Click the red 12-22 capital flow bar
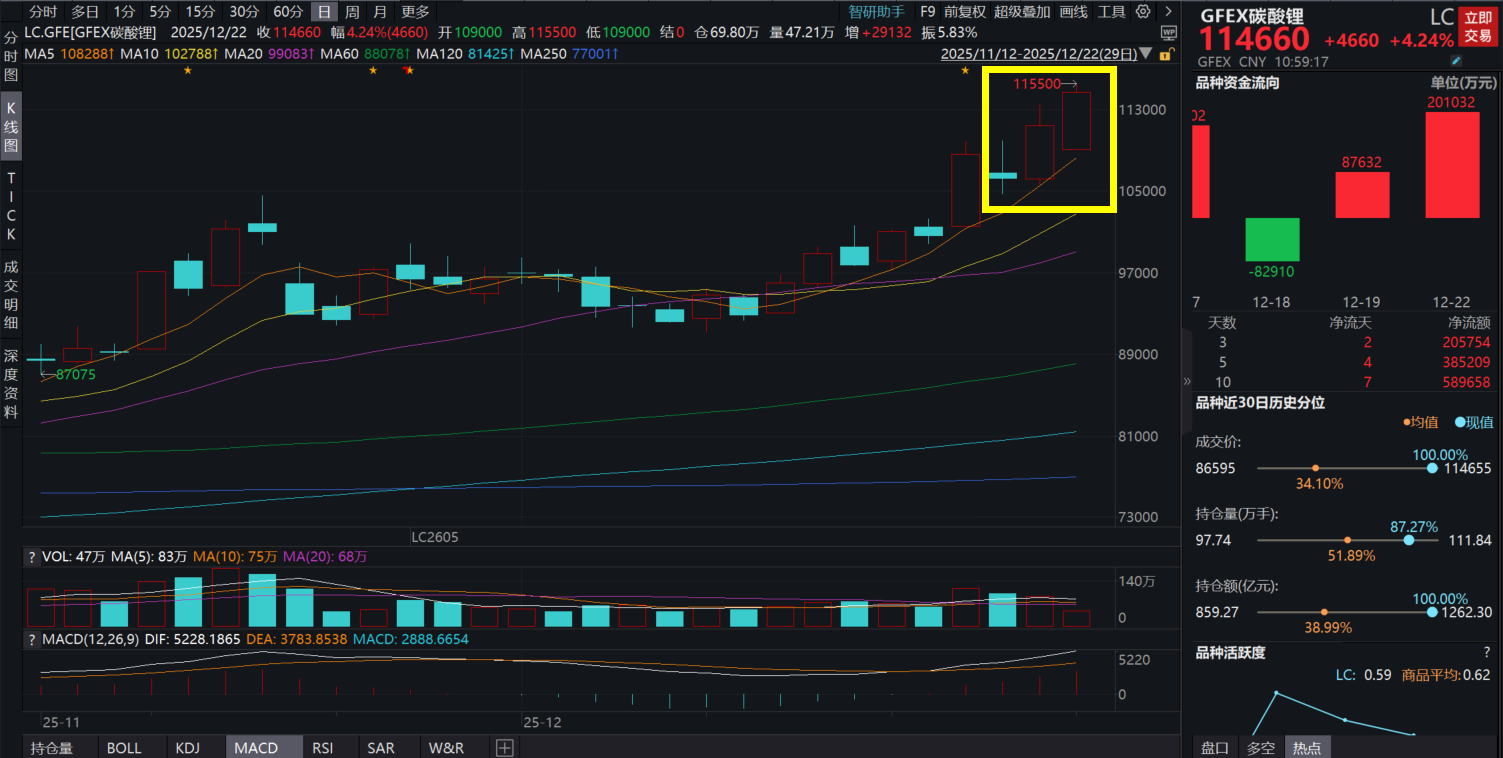 point(1452,164)
